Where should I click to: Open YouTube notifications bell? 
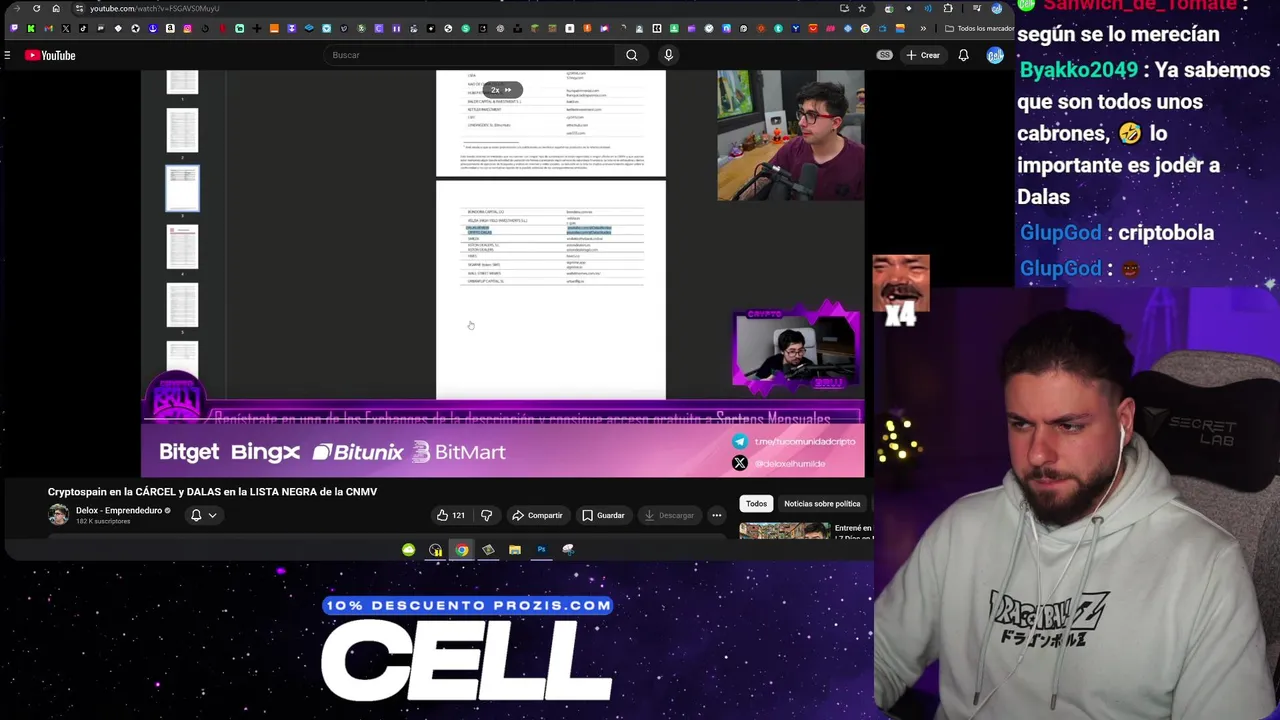point(963,55)
